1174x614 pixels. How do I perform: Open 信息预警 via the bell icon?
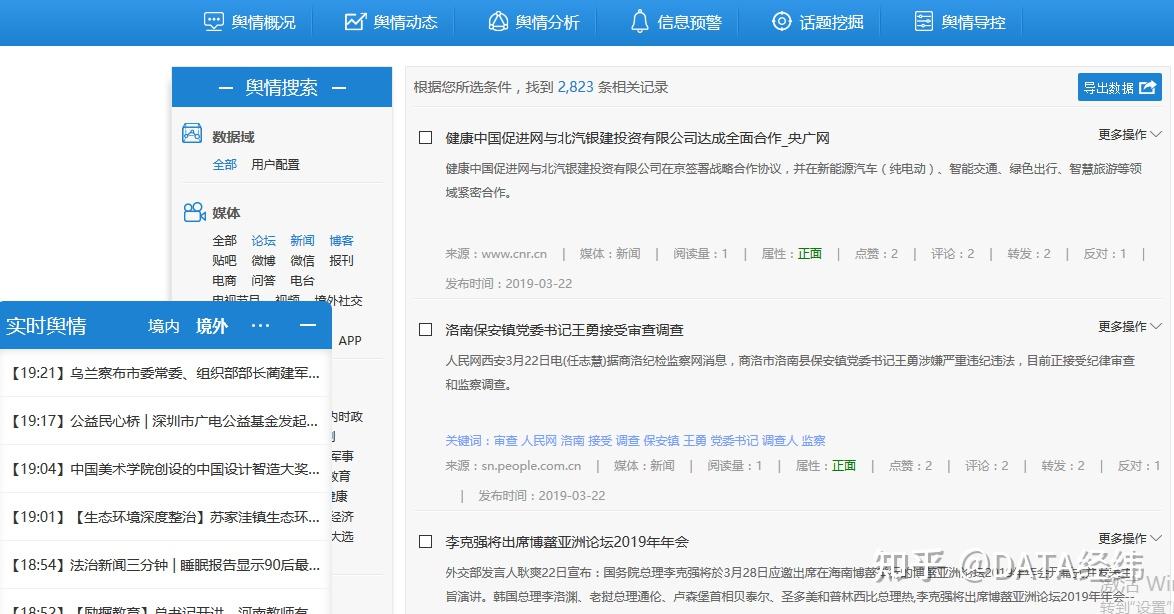tap(639, 21)
